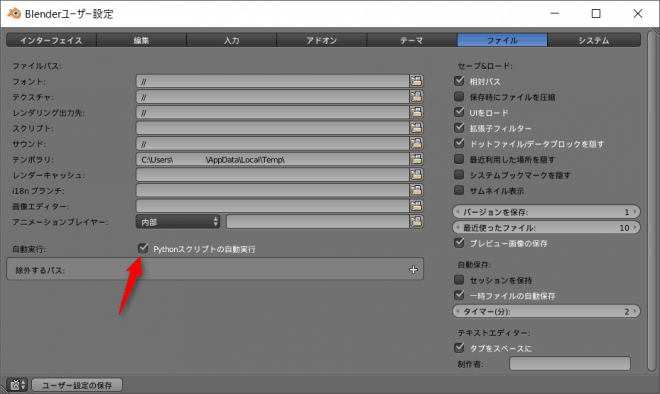
Task: Switch to アドオン tab
Action: pos(322,40)
